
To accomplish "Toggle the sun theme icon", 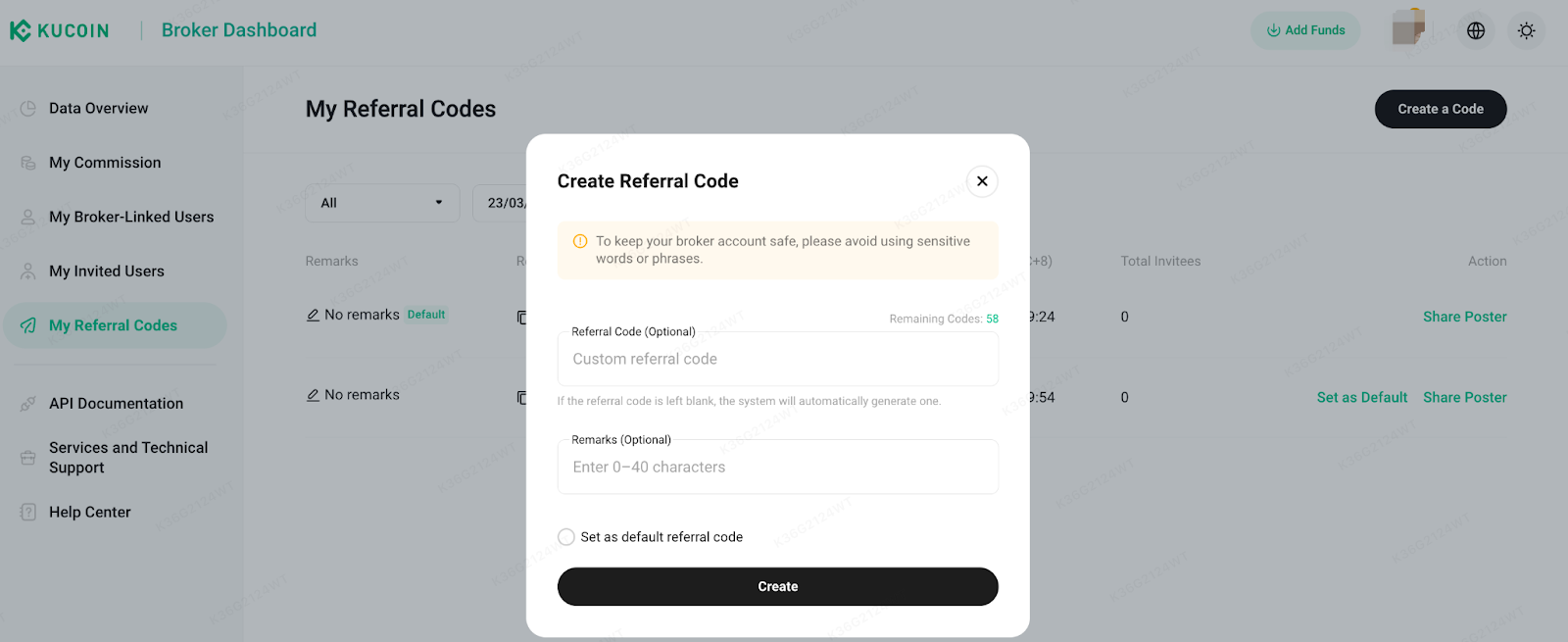I will [1526, 30].
